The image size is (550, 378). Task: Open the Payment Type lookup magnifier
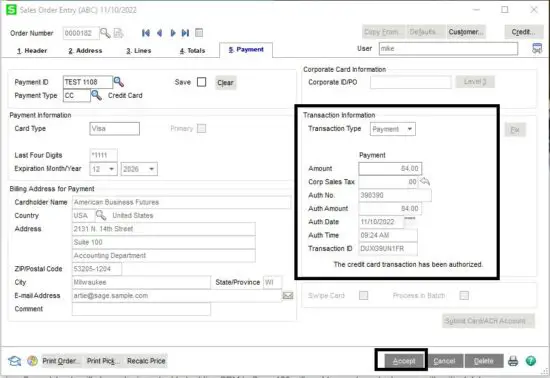(x=96, y=95)
